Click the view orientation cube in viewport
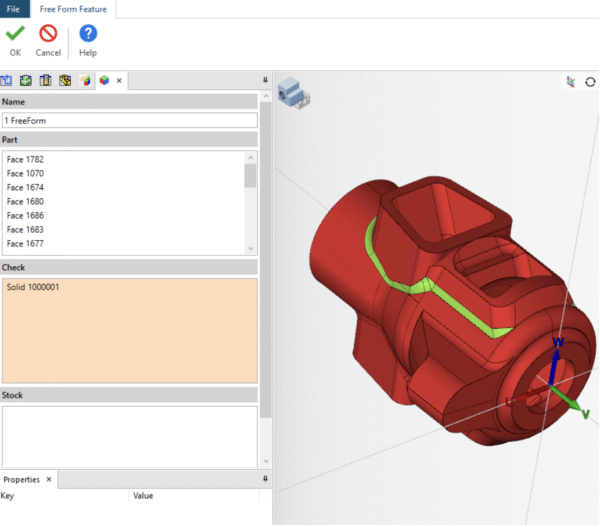This screenshot has height=527, width=600. [293, 93]
